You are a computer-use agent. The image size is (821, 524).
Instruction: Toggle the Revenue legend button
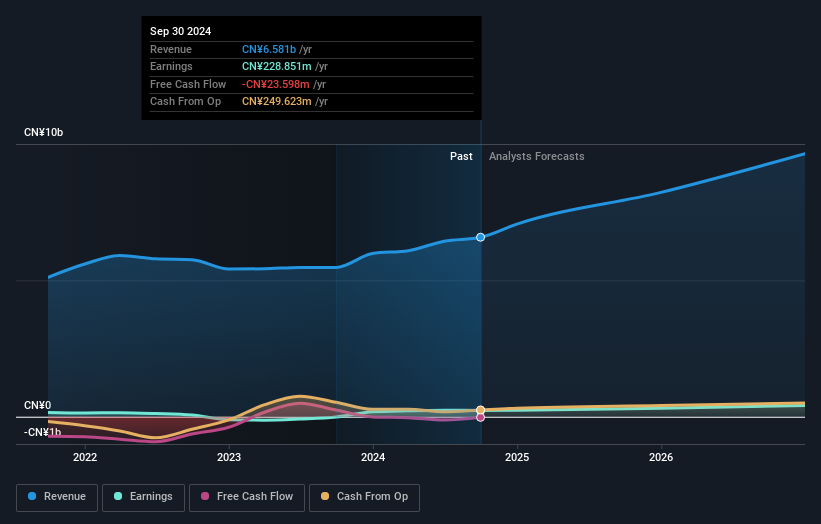57,497
